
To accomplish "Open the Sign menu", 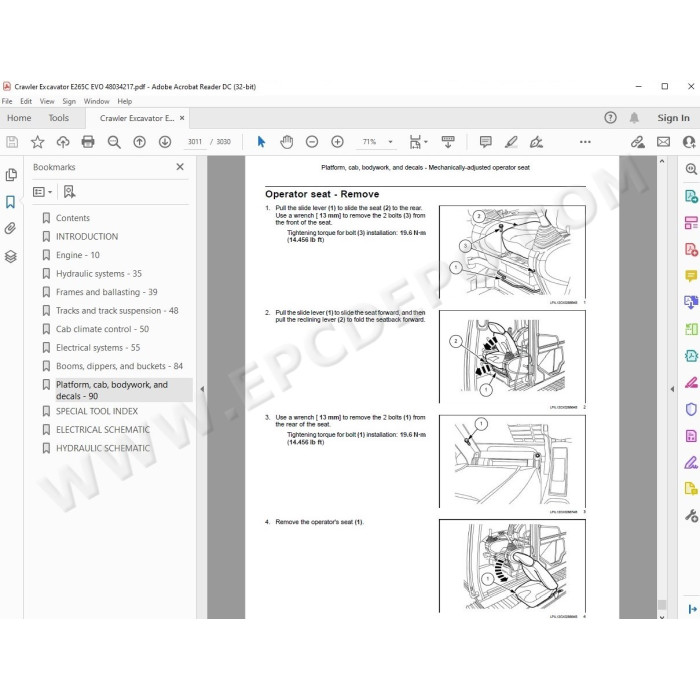I will [x=69, y=101].
